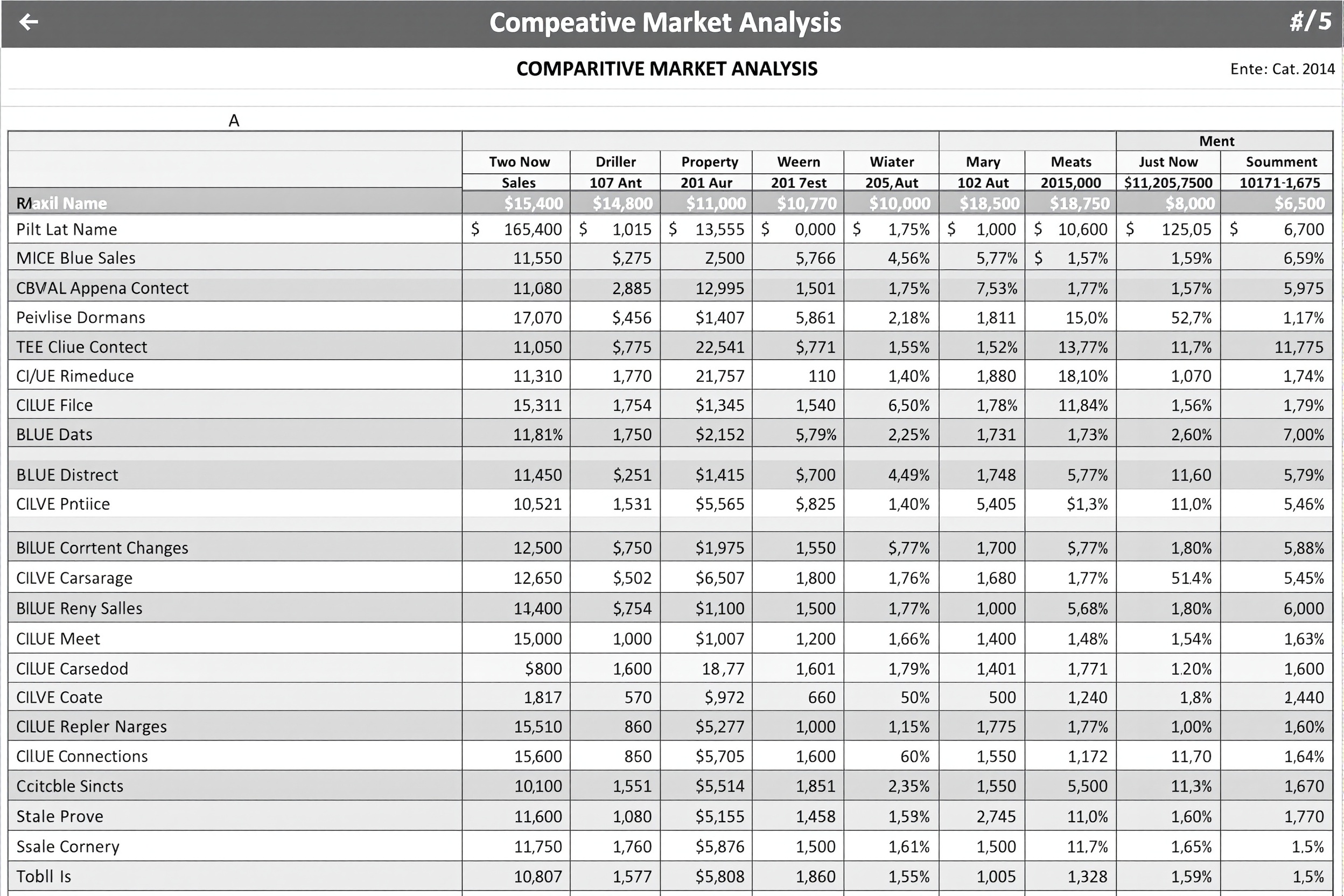
Task: Click the back arrow icon
Action: pyautogui.click(x=28, y=22)
